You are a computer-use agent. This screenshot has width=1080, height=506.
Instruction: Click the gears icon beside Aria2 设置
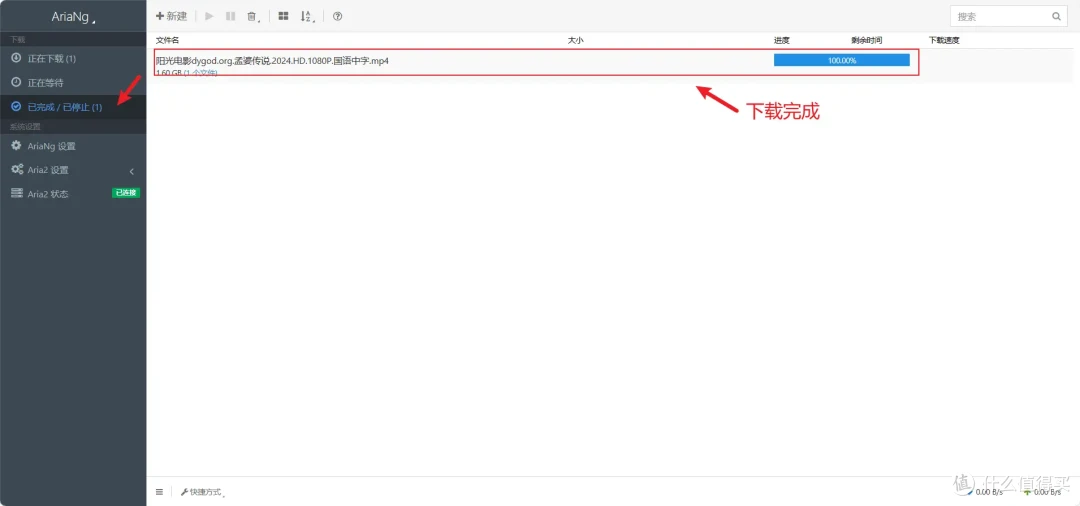click(17, 169)
